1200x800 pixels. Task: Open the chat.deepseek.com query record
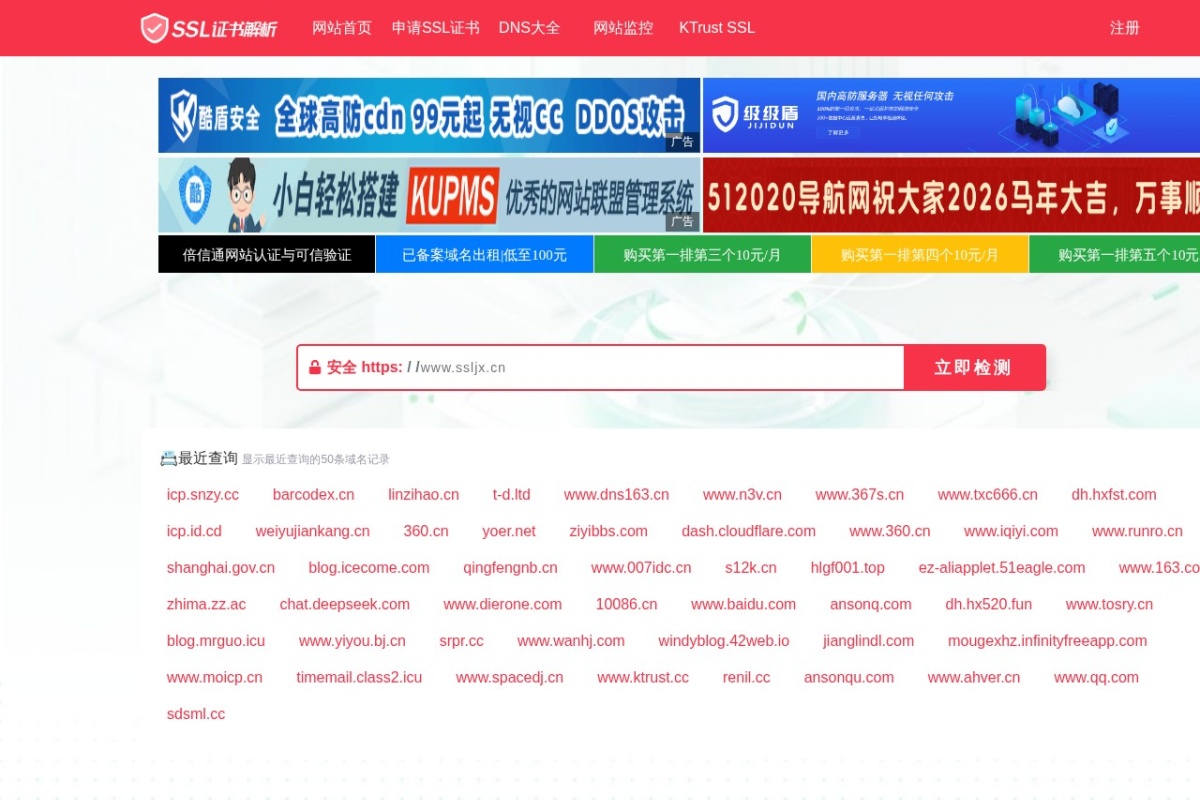point(345,604)
